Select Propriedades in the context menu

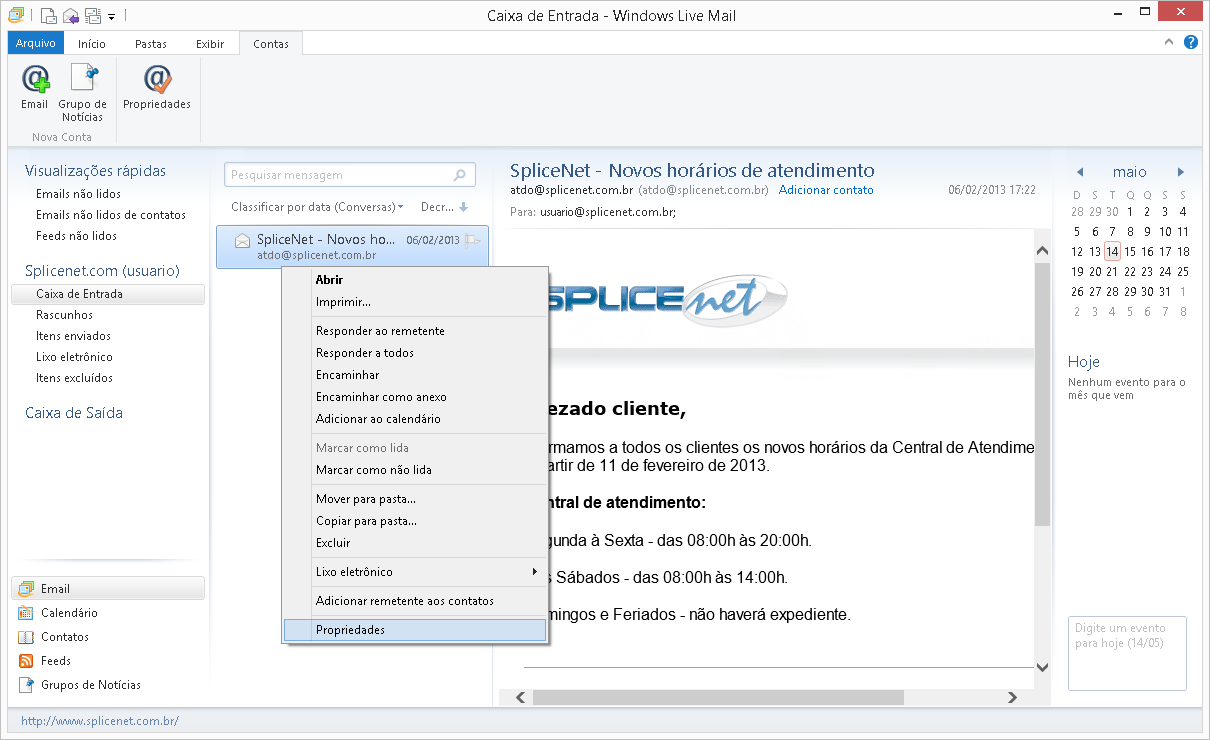pyautogui.click(x=416, y=630)
